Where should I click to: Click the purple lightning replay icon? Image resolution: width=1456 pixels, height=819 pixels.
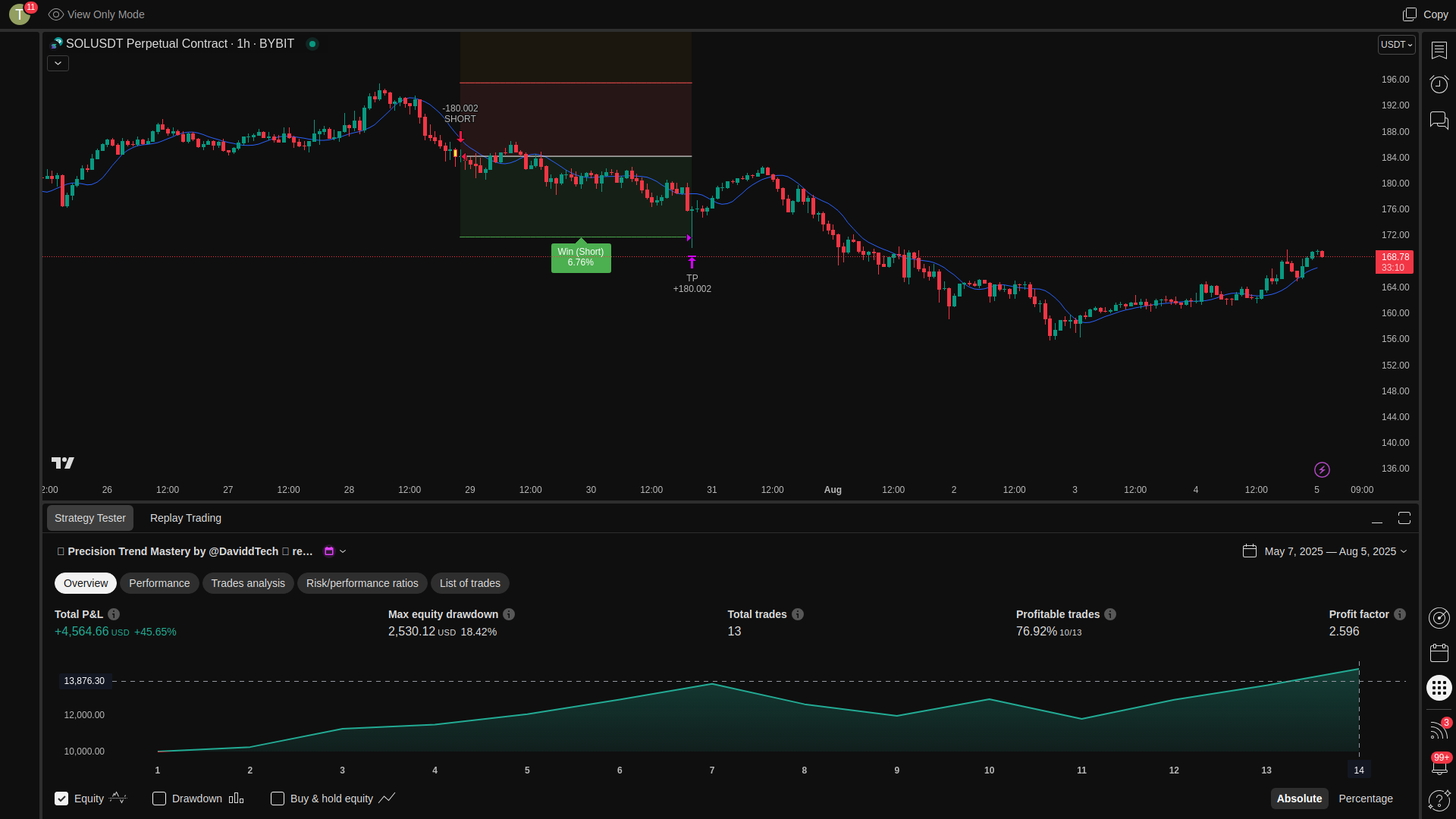[x=1322, y=470]
